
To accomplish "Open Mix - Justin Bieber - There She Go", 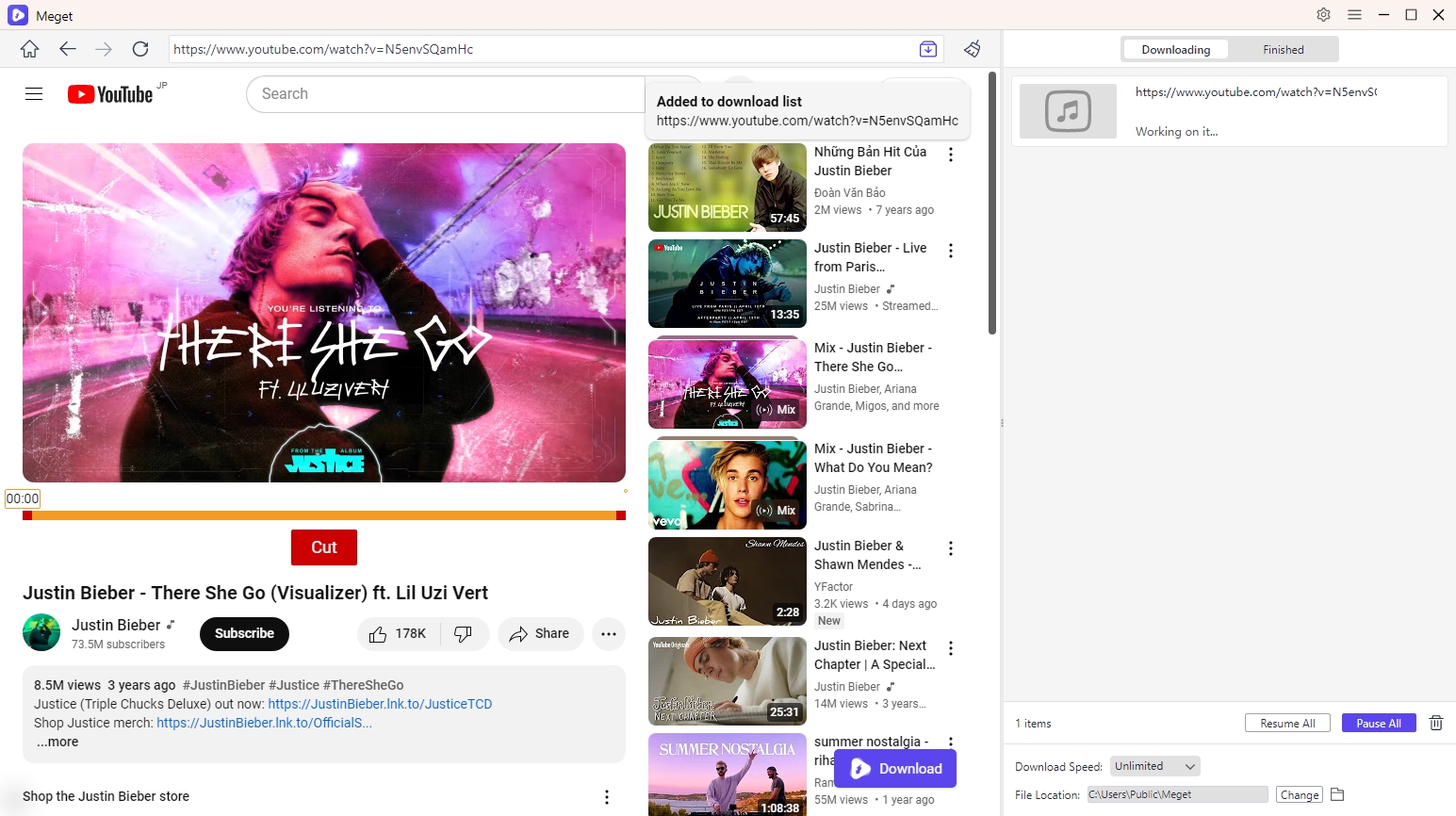I will (728, 384).
